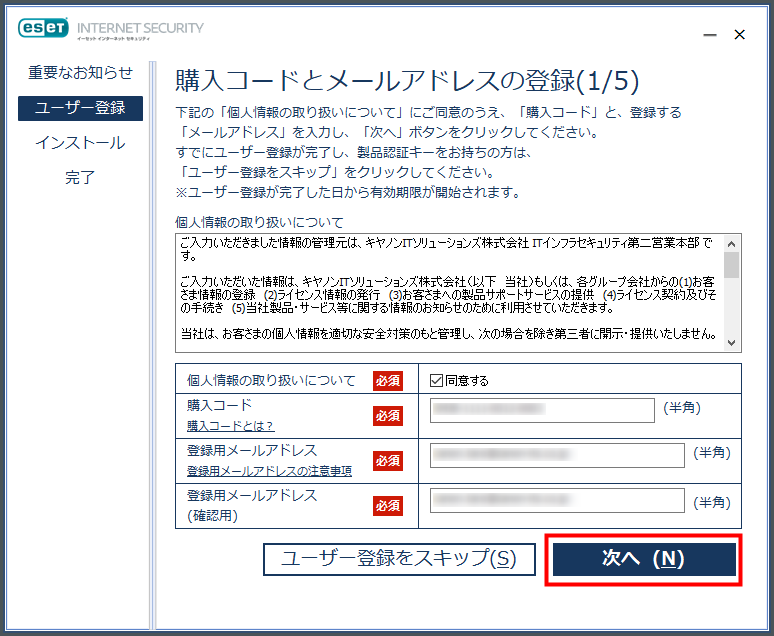The height and width of the screenshot is (636, 774).
Task: Select the インストール step
Action: click(x=80, y=143)
